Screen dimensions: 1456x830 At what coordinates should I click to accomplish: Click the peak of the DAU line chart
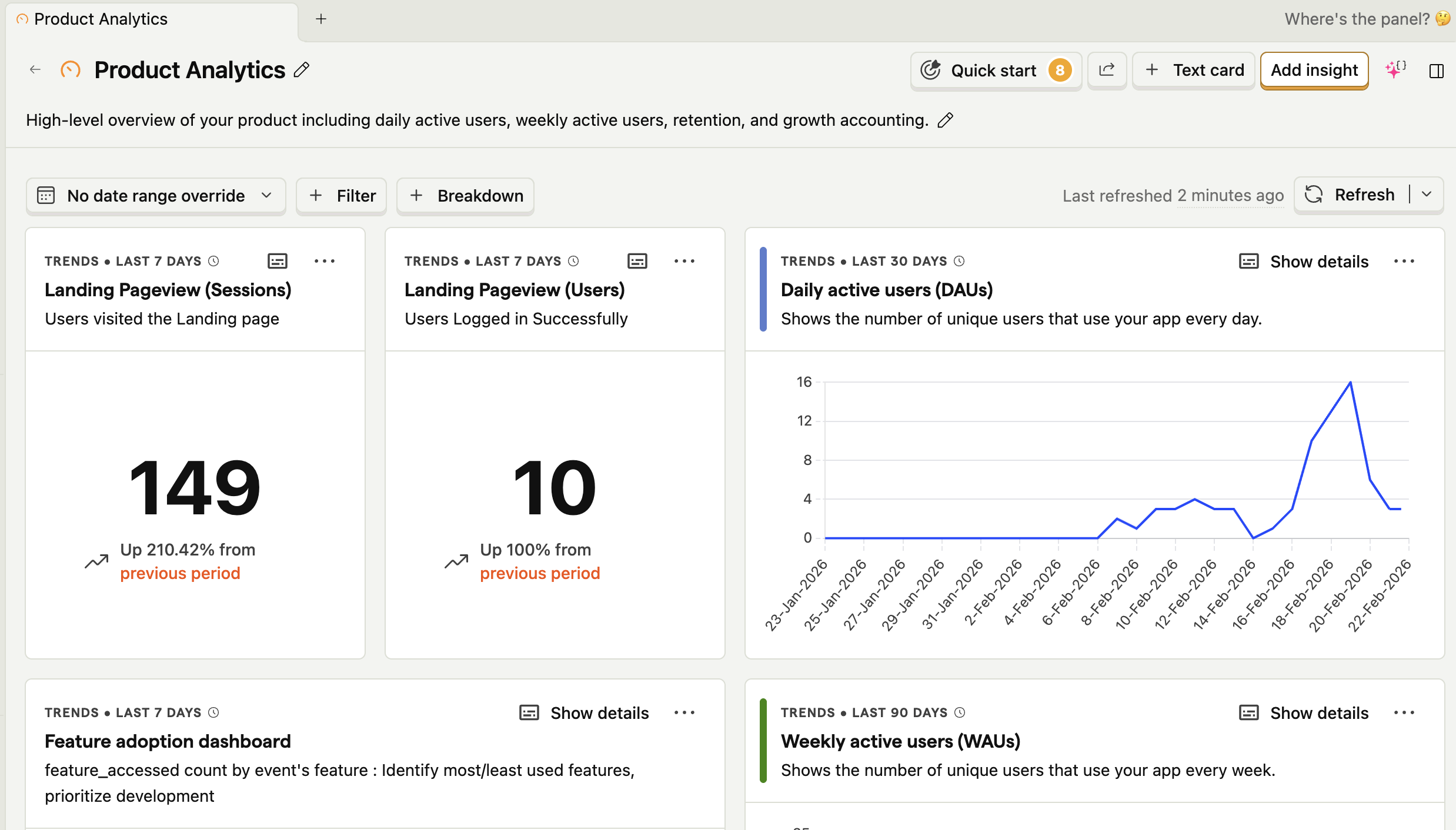pyautogui.click(x=1350, y=383)
